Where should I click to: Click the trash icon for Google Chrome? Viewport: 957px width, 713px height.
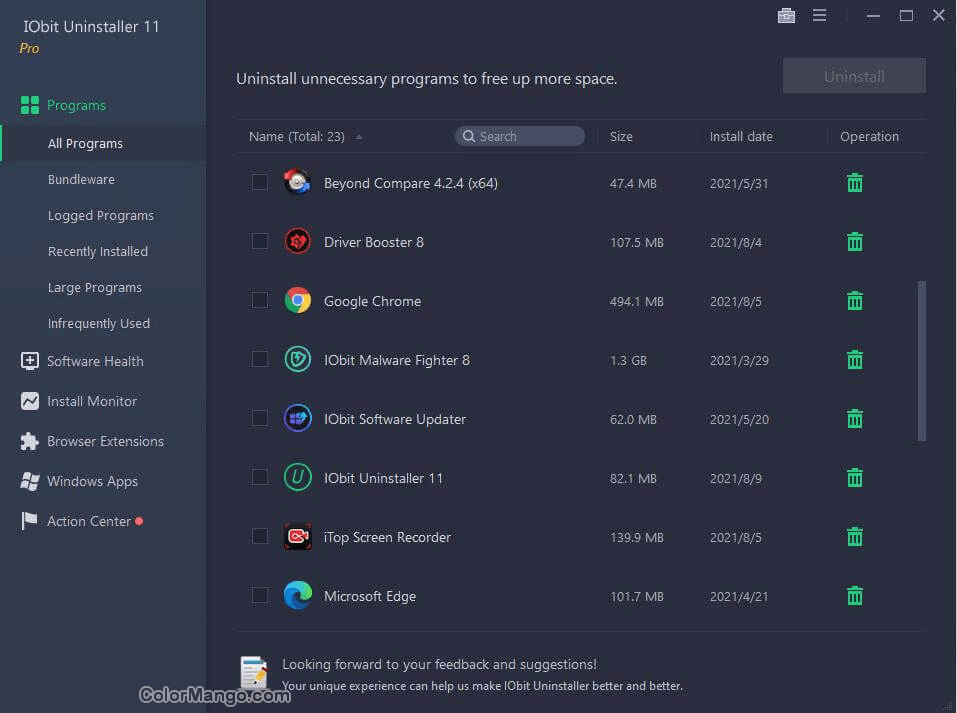tap(855, 301)
